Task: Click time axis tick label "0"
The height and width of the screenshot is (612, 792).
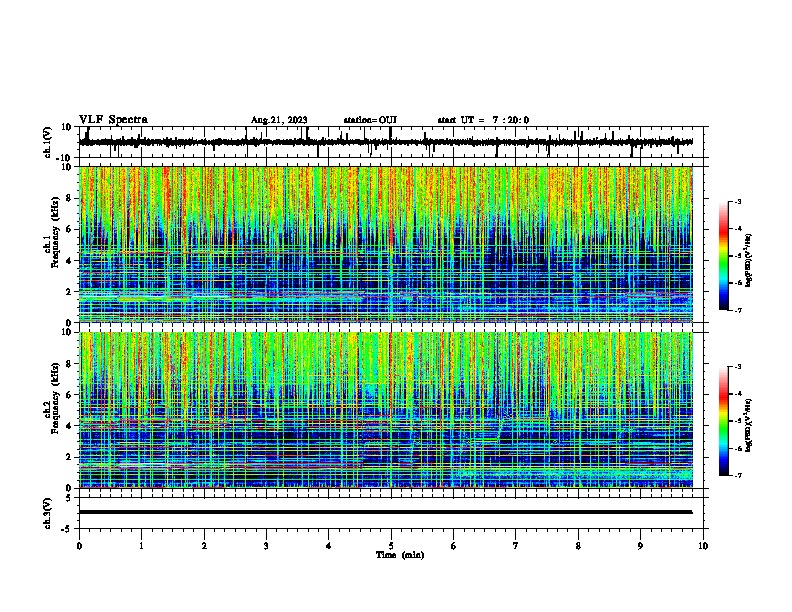Action: [x=79, y=546]
